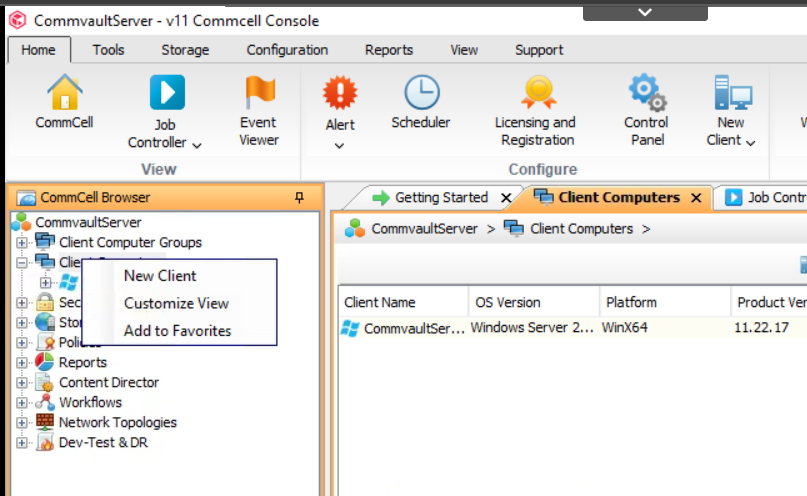Open the New Client ribbon dropdown arrow
Viewport: 807px width, 496px height.
point(751,143)
